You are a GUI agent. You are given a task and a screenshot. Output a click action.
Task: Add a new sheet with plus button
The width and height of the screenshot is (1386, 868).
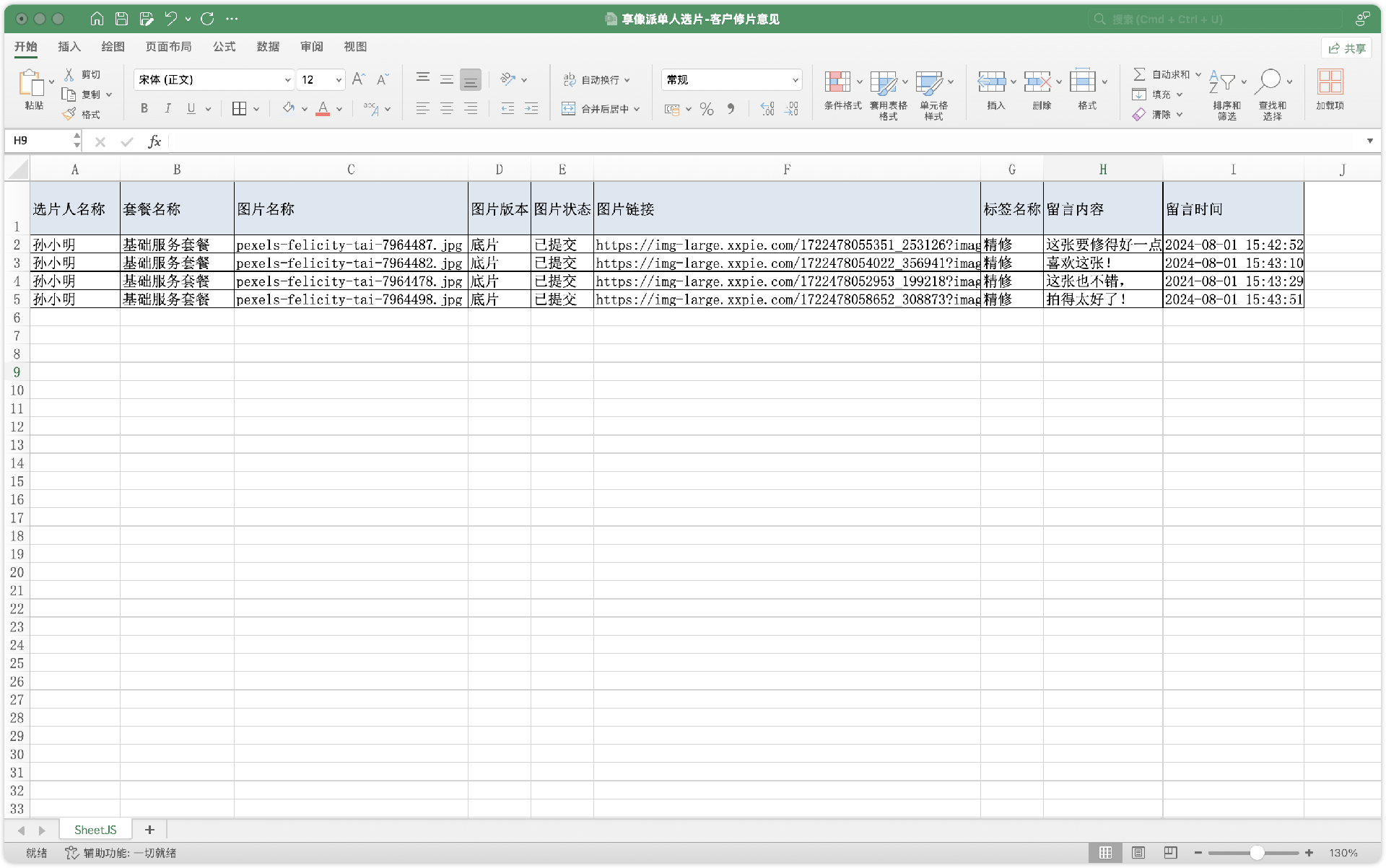tap(149, 830)
